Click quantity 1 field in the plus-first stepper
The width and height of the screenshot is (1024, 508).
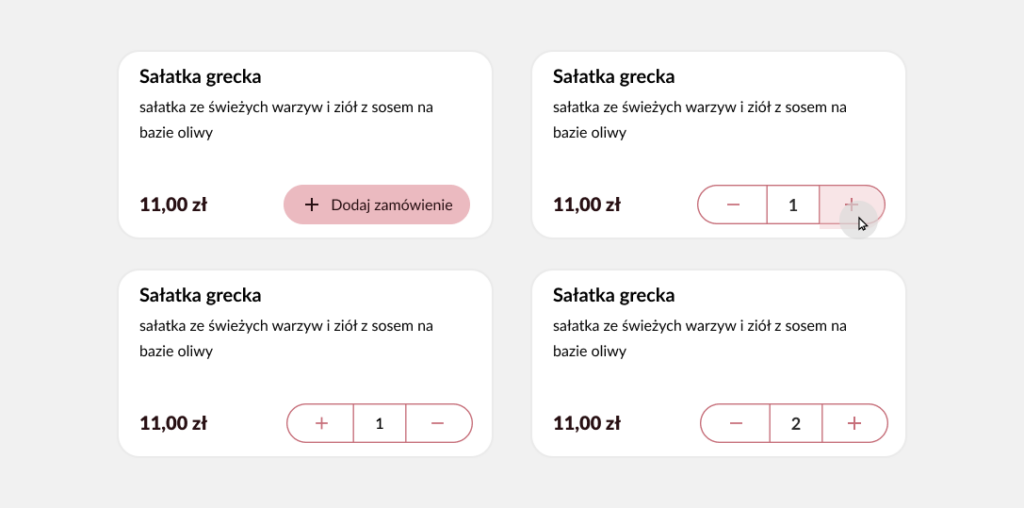[x=379, y=424]
